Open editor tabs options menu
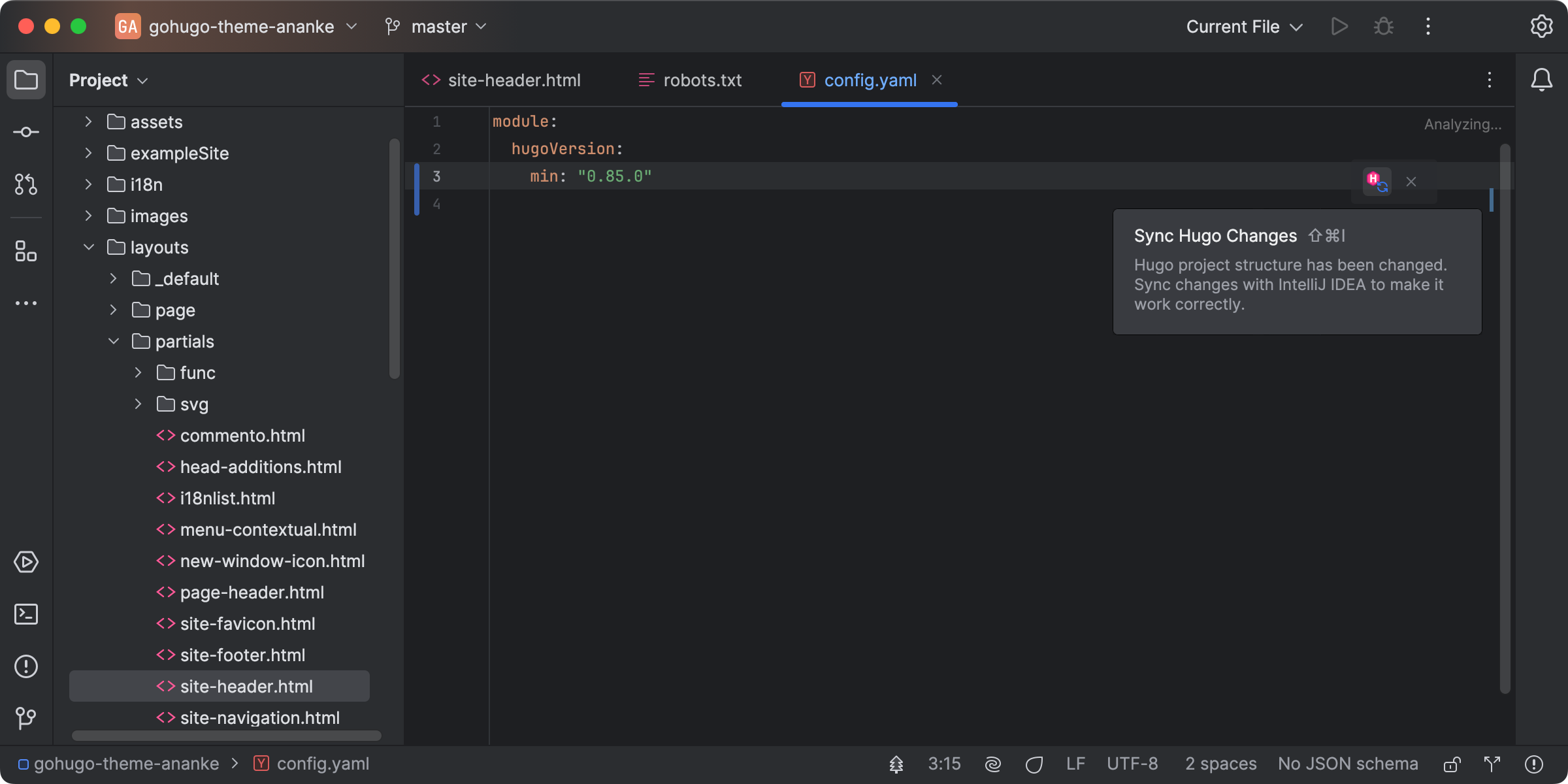1568x784 pixels. click(1490, 80)
